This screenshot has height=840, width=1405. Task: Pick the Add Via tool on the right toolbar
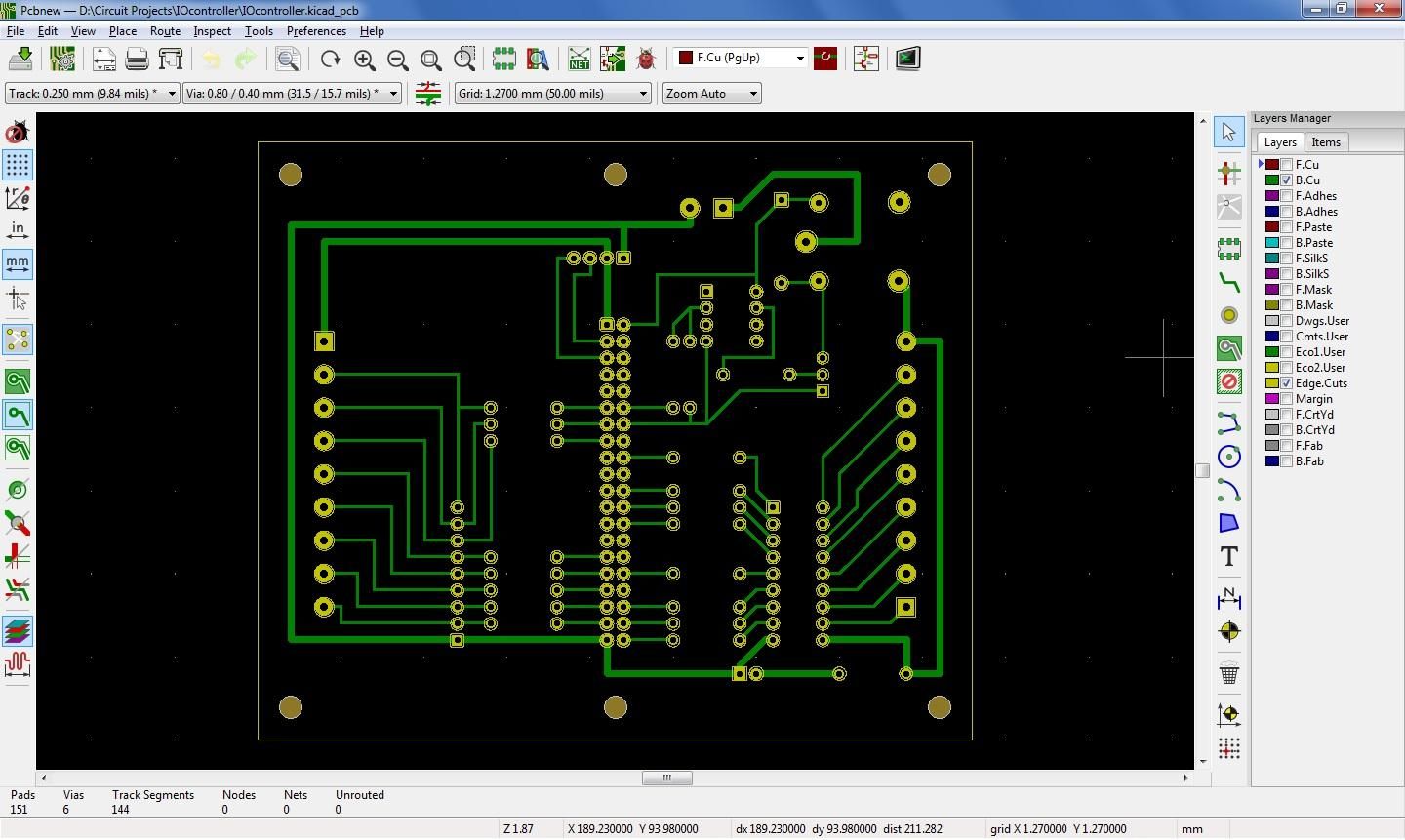click(1228, 315)
